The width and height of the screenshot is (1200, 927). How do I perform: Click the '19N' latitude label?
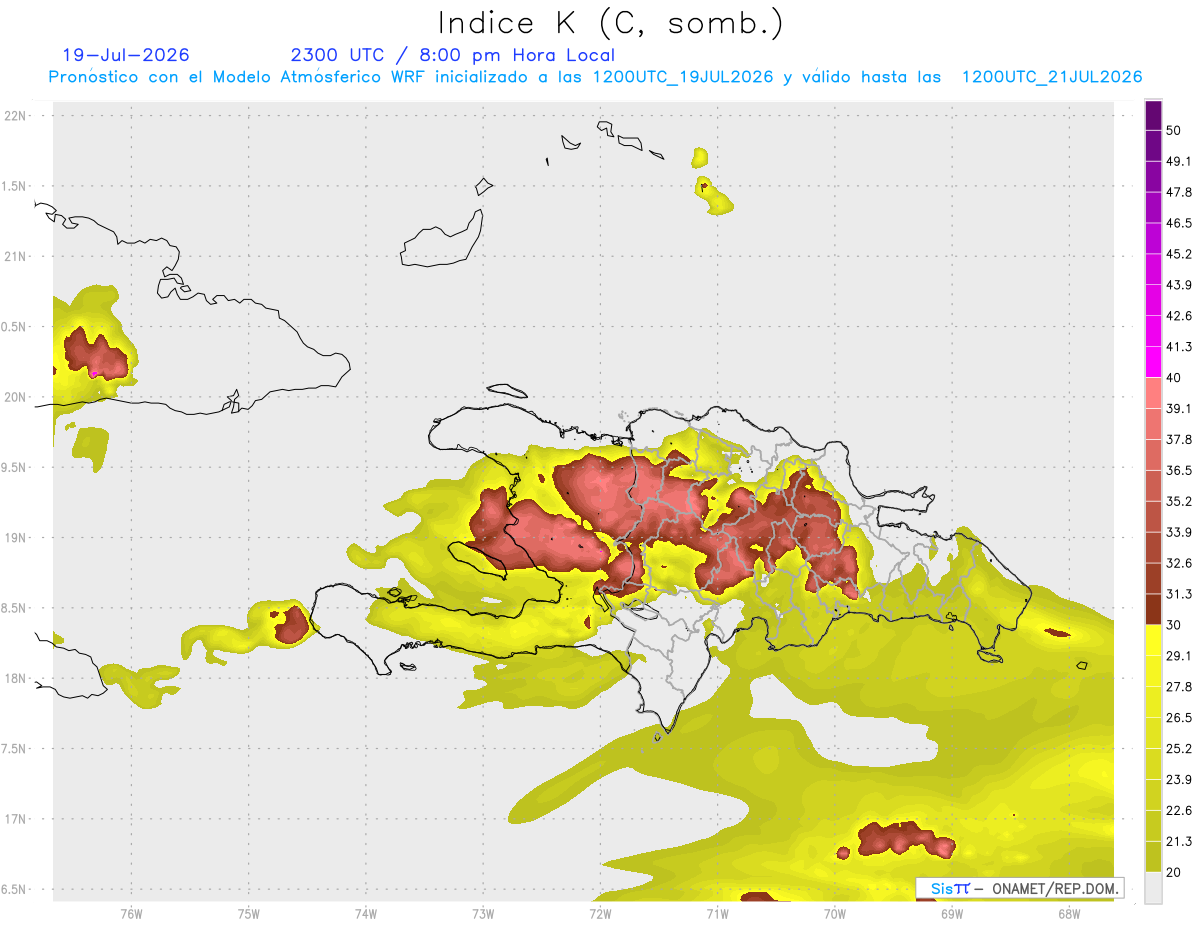[15, 538]
